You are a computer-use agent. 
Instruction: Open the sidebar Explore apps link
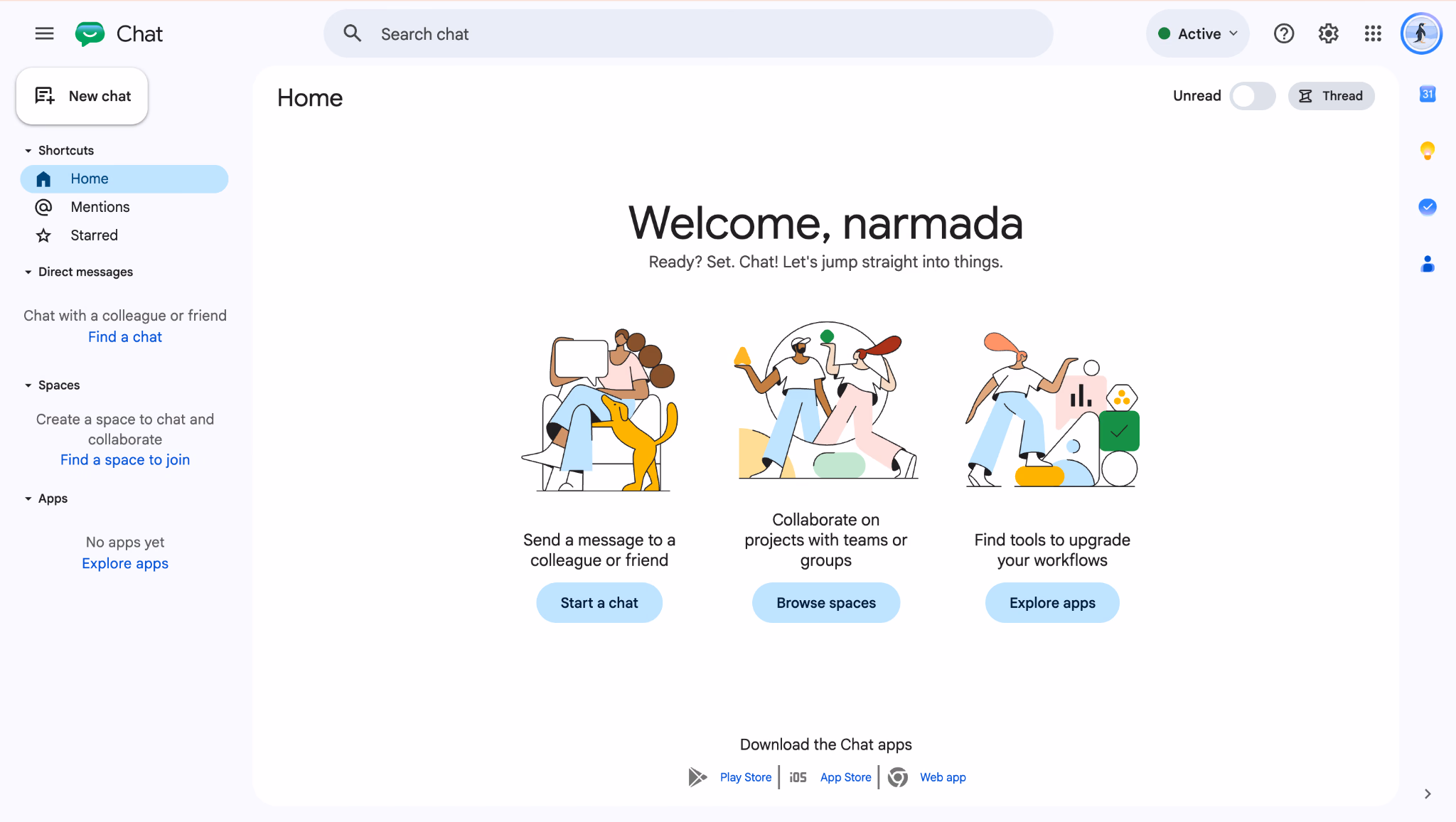coord(125,564)
